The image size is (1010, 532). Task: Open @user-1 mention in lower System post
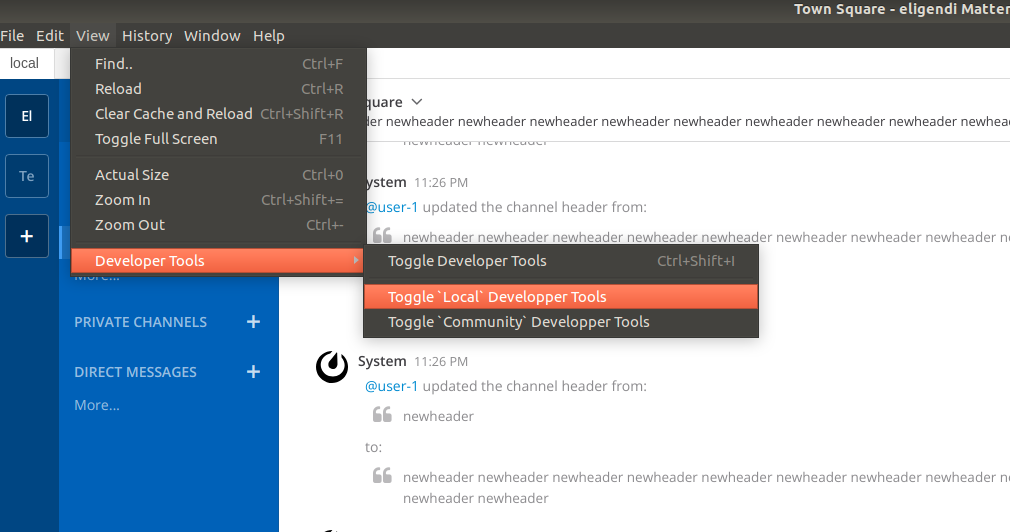tap(392, 386)
